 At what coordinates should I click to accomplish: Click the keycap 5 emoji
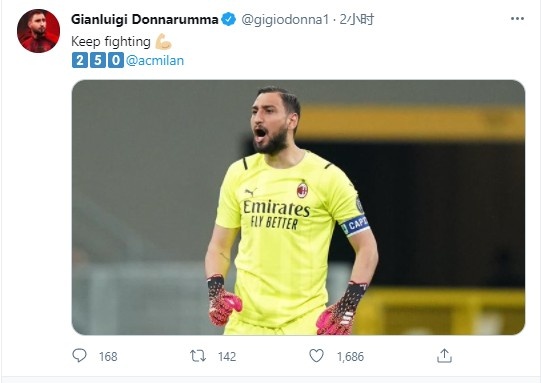point(98,60)
